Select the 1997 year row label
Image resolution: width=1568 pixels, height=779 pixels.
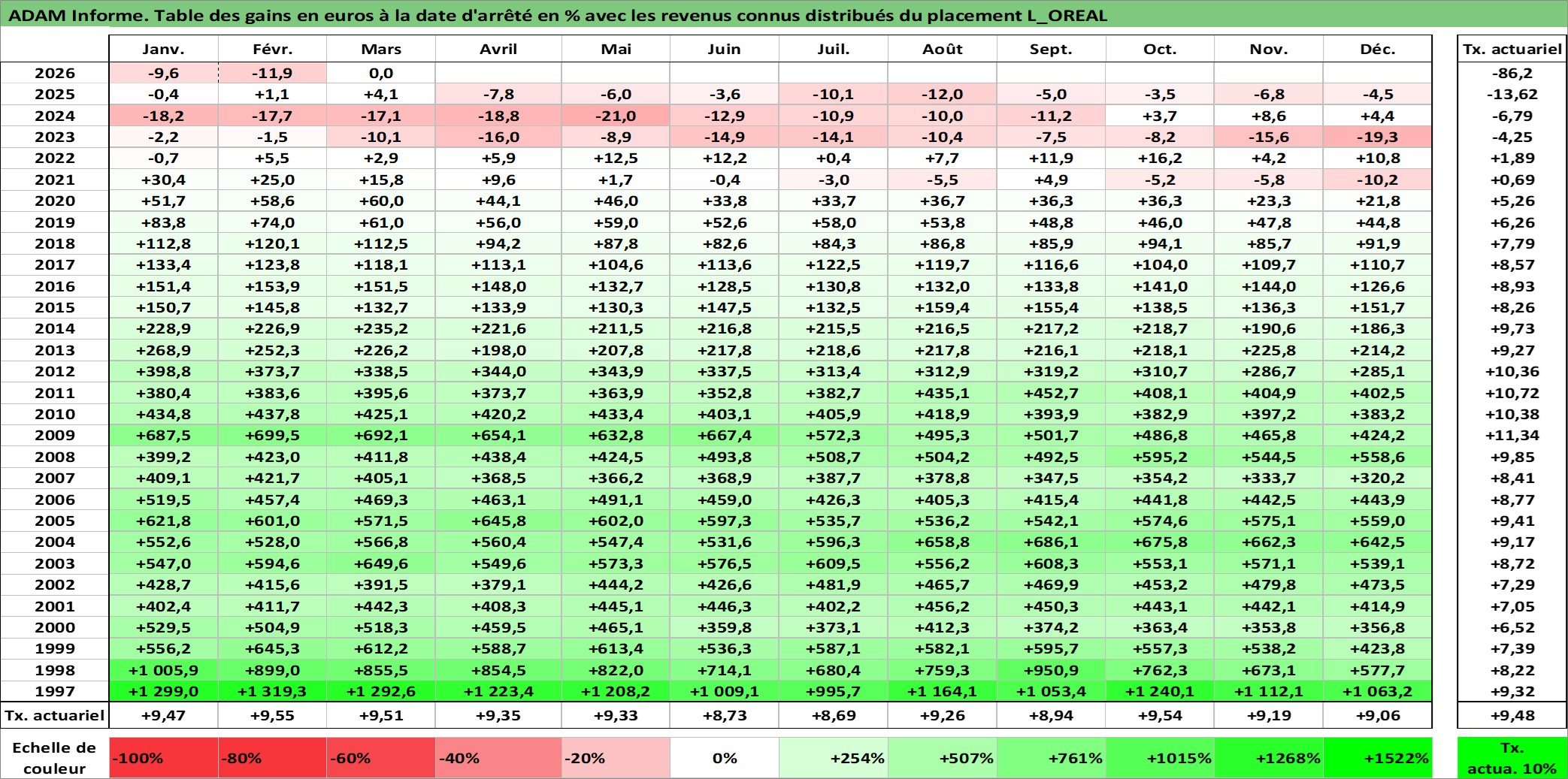click(x=55, y=691)
